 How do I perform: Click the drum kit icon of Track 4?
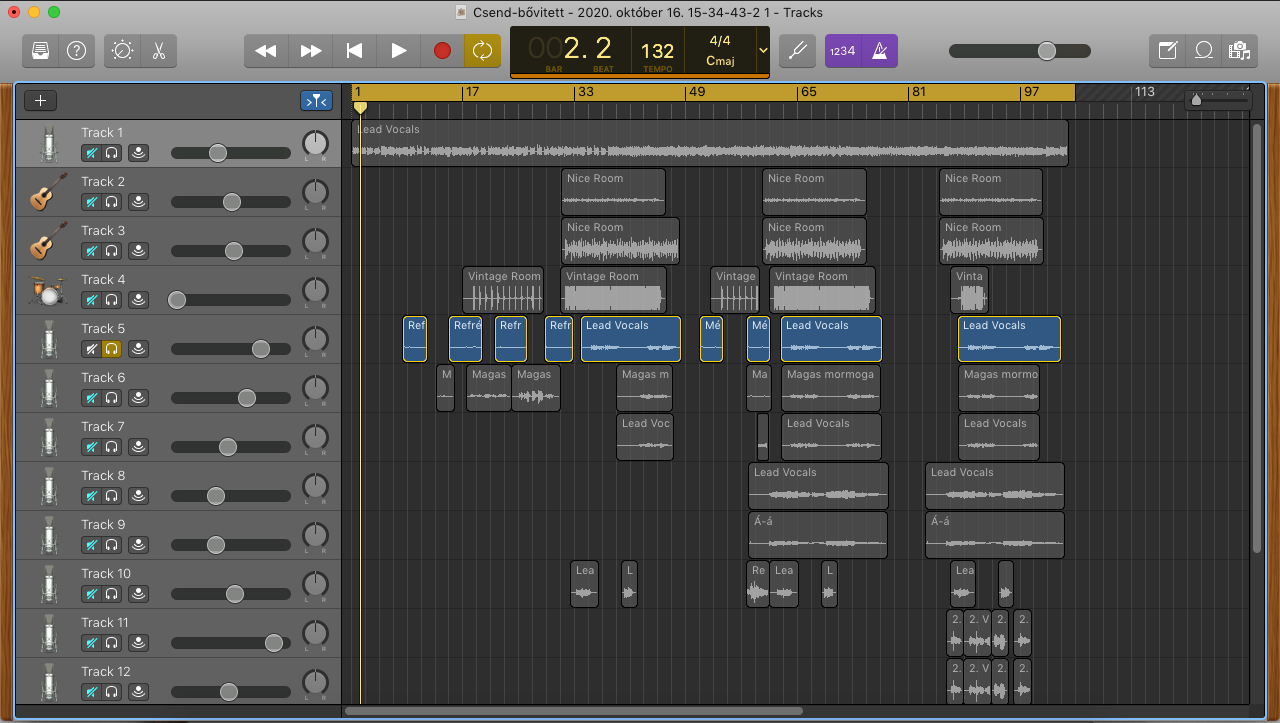47,291
